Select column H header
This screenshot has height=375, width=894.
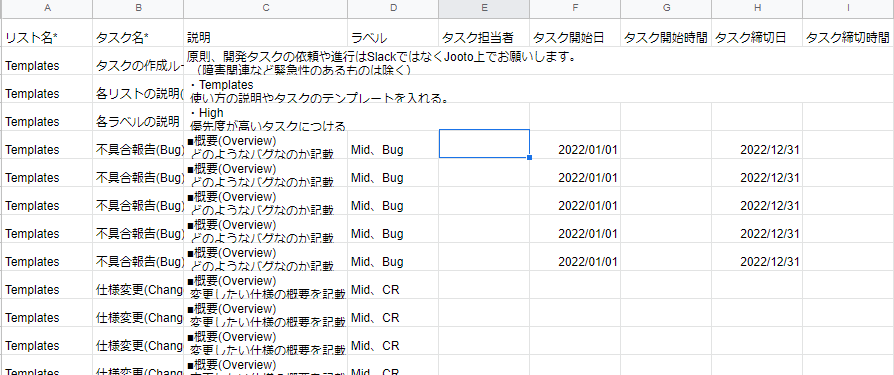(x=757, y=9)
